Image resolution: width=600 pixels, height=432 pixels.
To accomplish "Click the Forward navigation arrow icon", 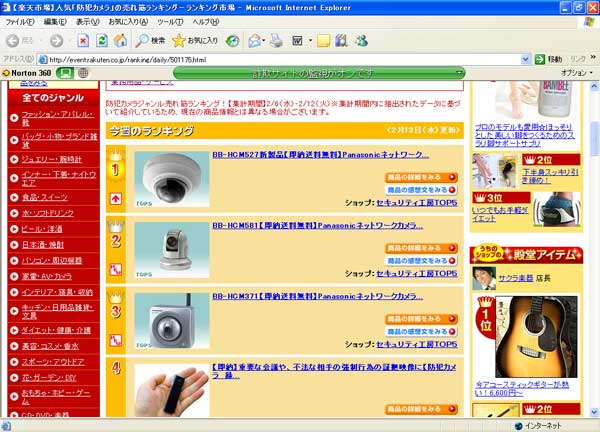I will (57, 40).
